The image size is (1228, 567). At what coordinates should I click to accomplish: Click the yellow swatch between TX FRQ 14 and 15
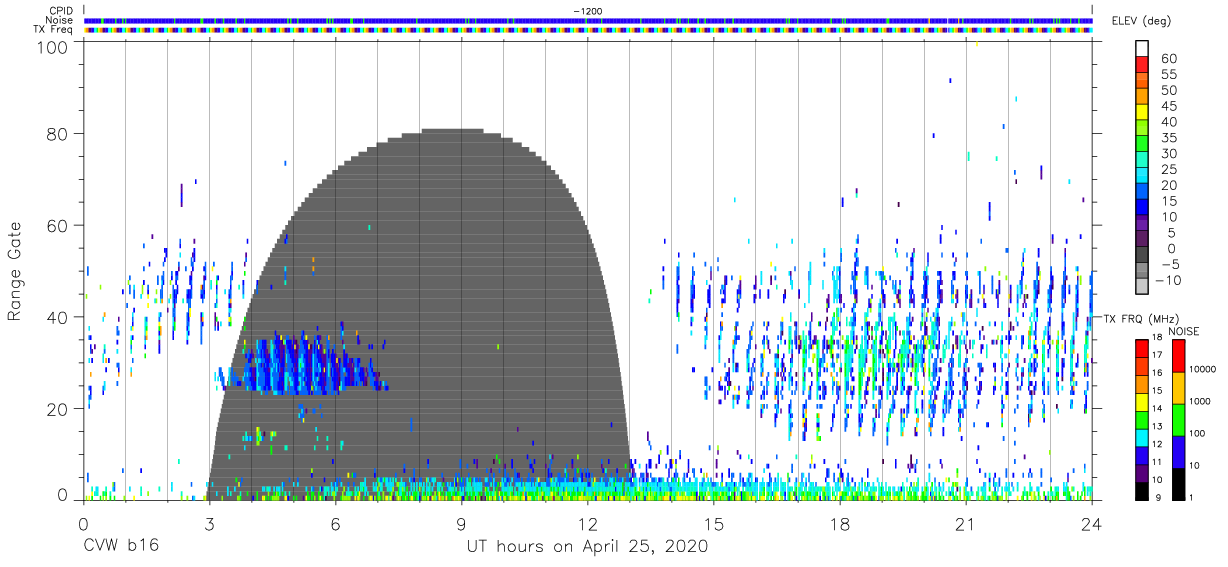coord(1142,401)
